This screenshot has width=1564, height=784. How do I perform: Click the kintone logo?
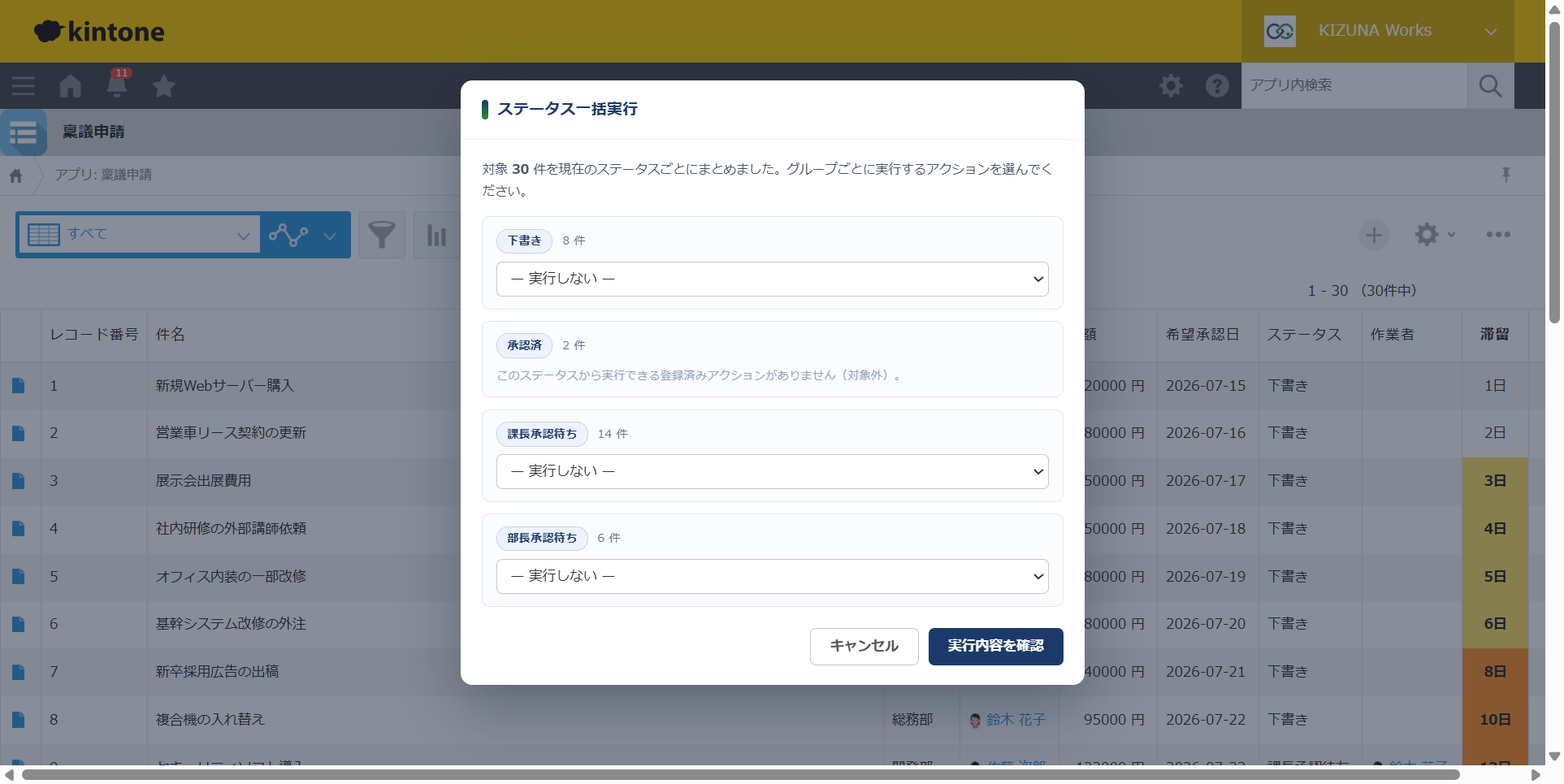point(99,32)
